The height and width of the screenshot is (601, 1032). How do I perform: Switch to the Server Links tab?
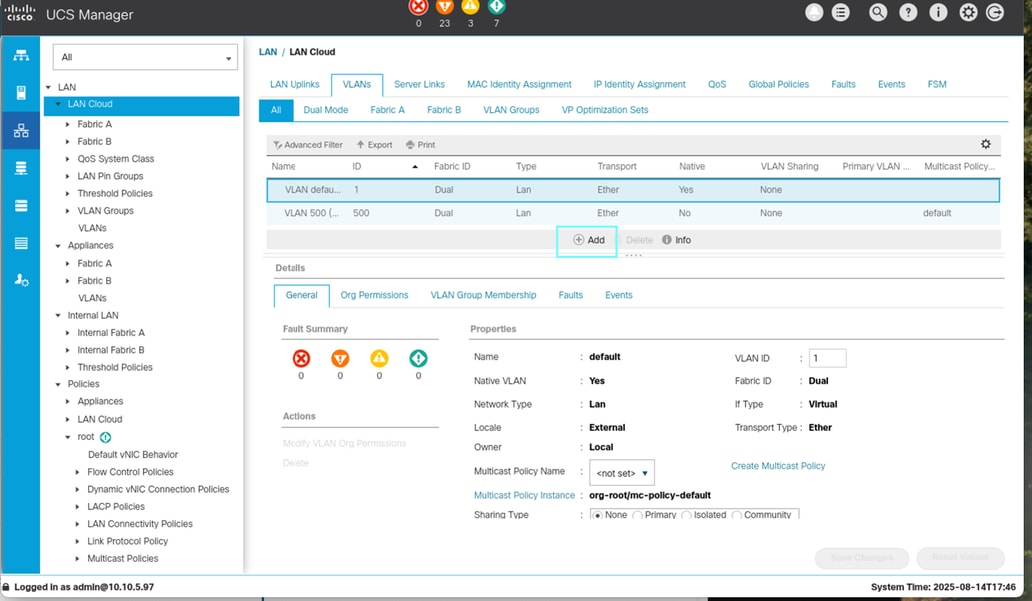click(x=419, y=84)
